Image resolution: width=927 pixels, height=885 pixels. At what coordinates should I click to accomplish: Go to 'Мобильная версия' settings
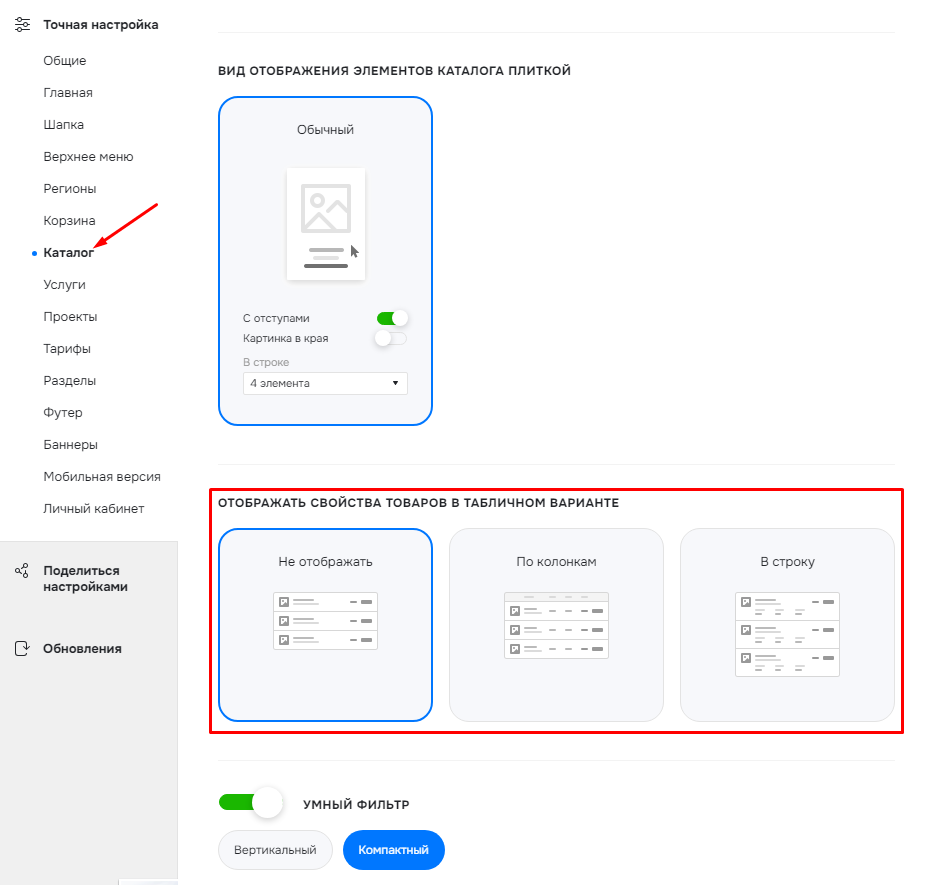coord(102,476)
